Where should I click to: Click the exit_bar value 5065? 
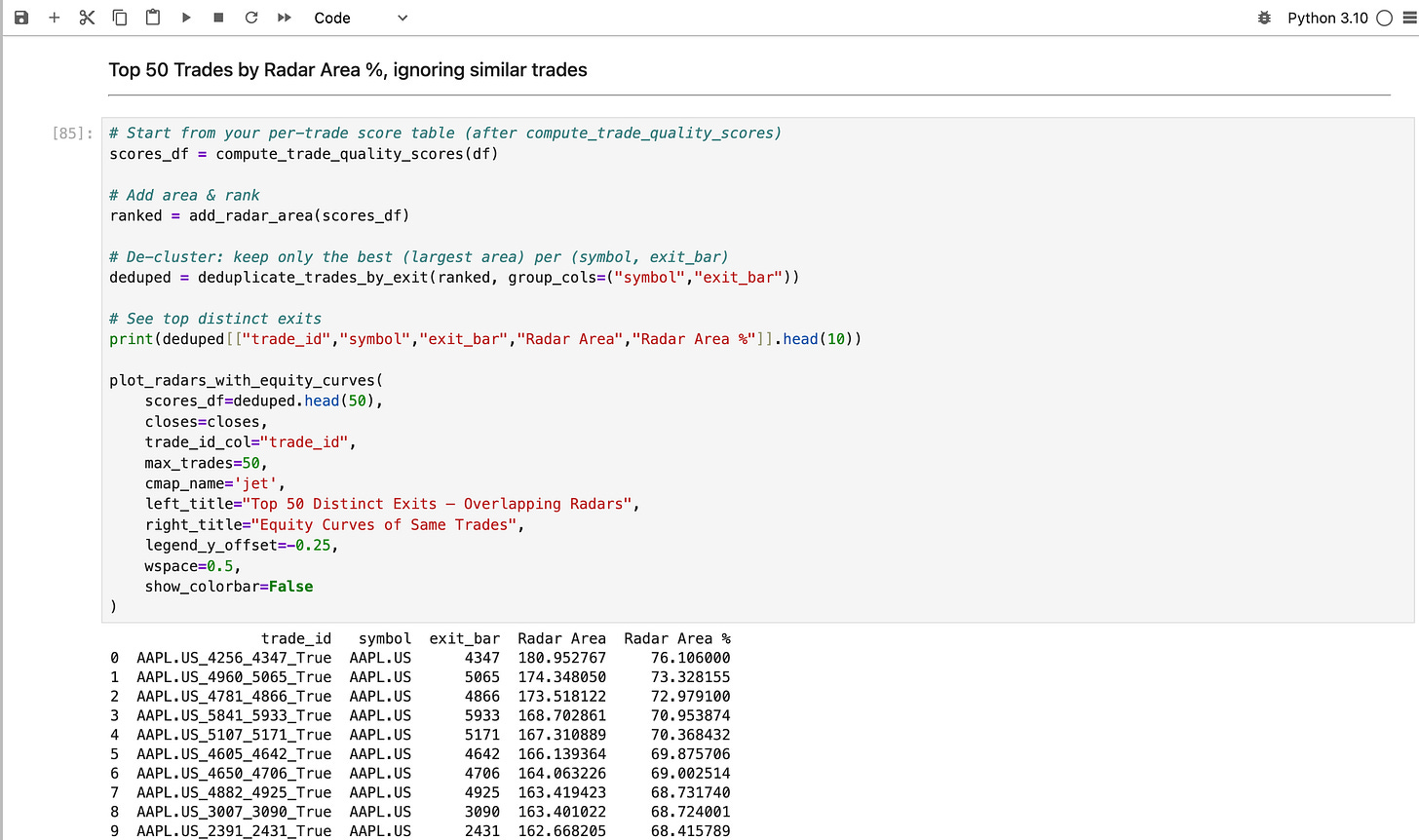482,677
